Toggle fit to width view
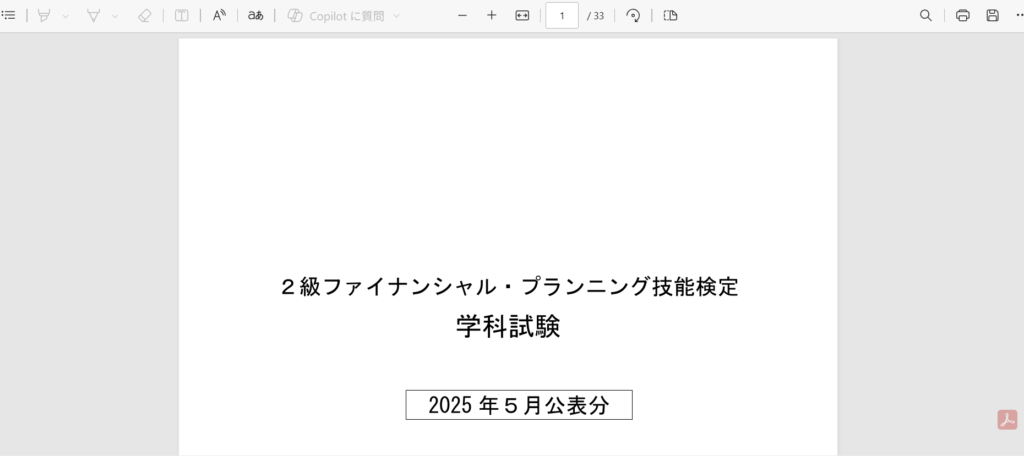 (x=522, y=16)
